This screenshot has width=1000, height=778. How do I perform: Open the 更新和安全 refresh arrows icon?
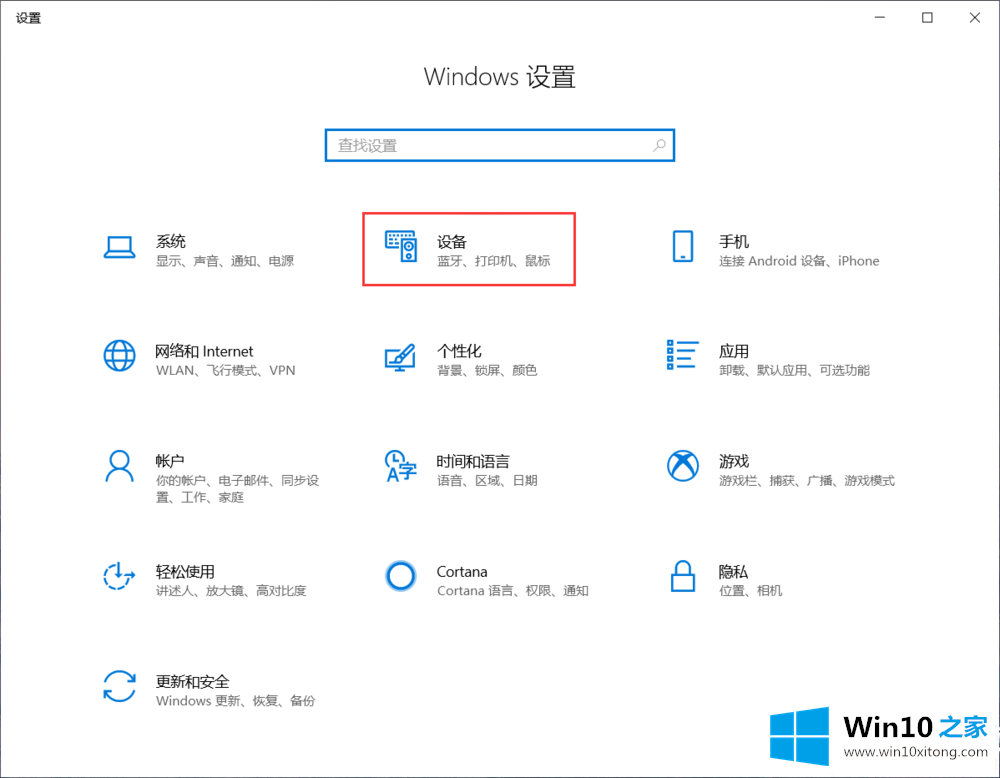119,686
